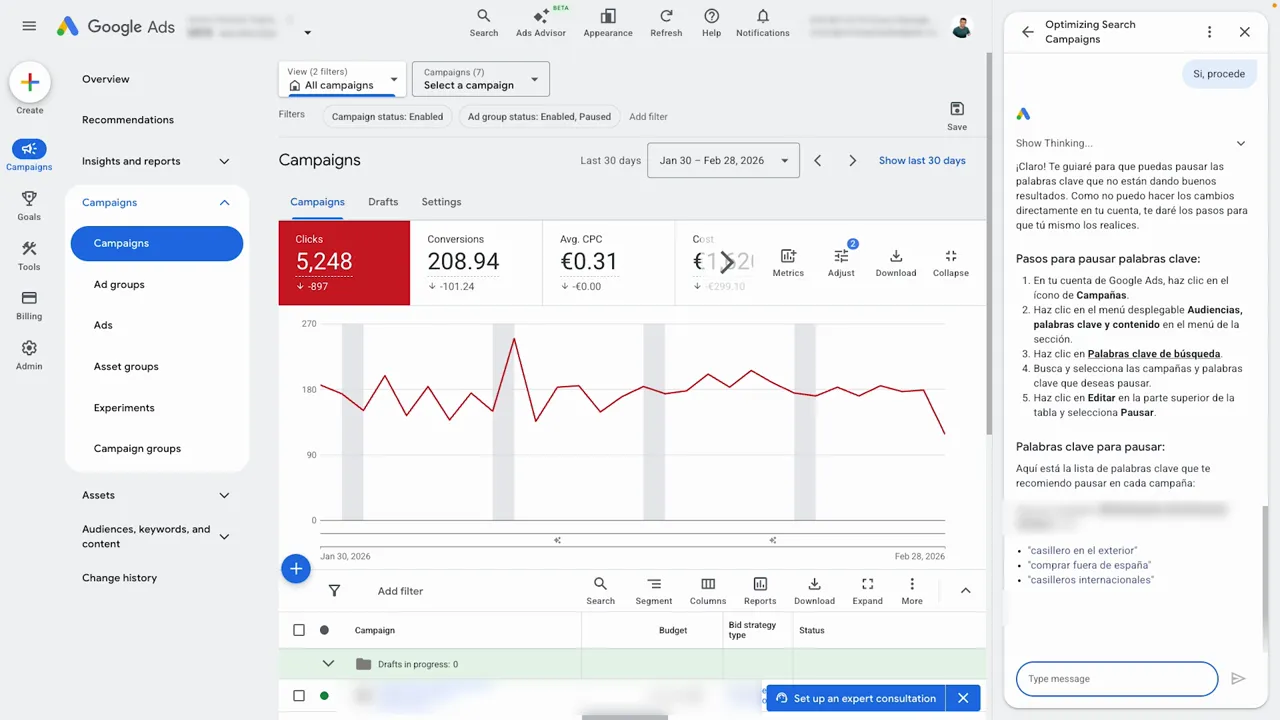
Task: Collapse the chart view
Action: tap(950, 263)
